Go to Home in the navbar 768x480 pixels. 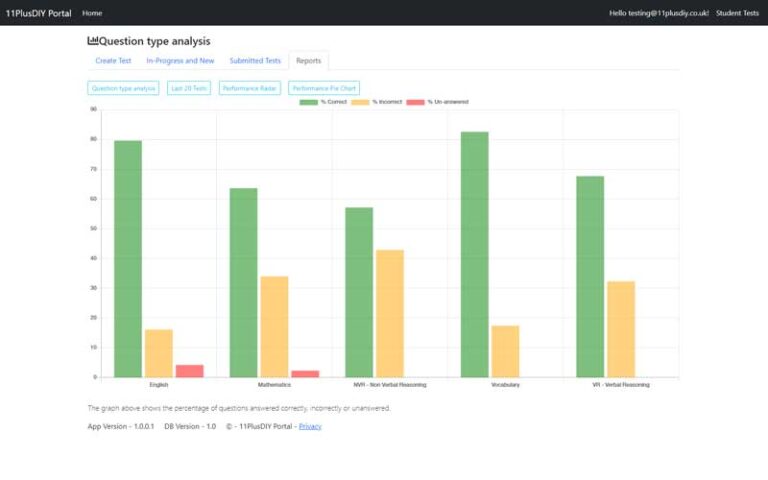(x=92, y=13)
